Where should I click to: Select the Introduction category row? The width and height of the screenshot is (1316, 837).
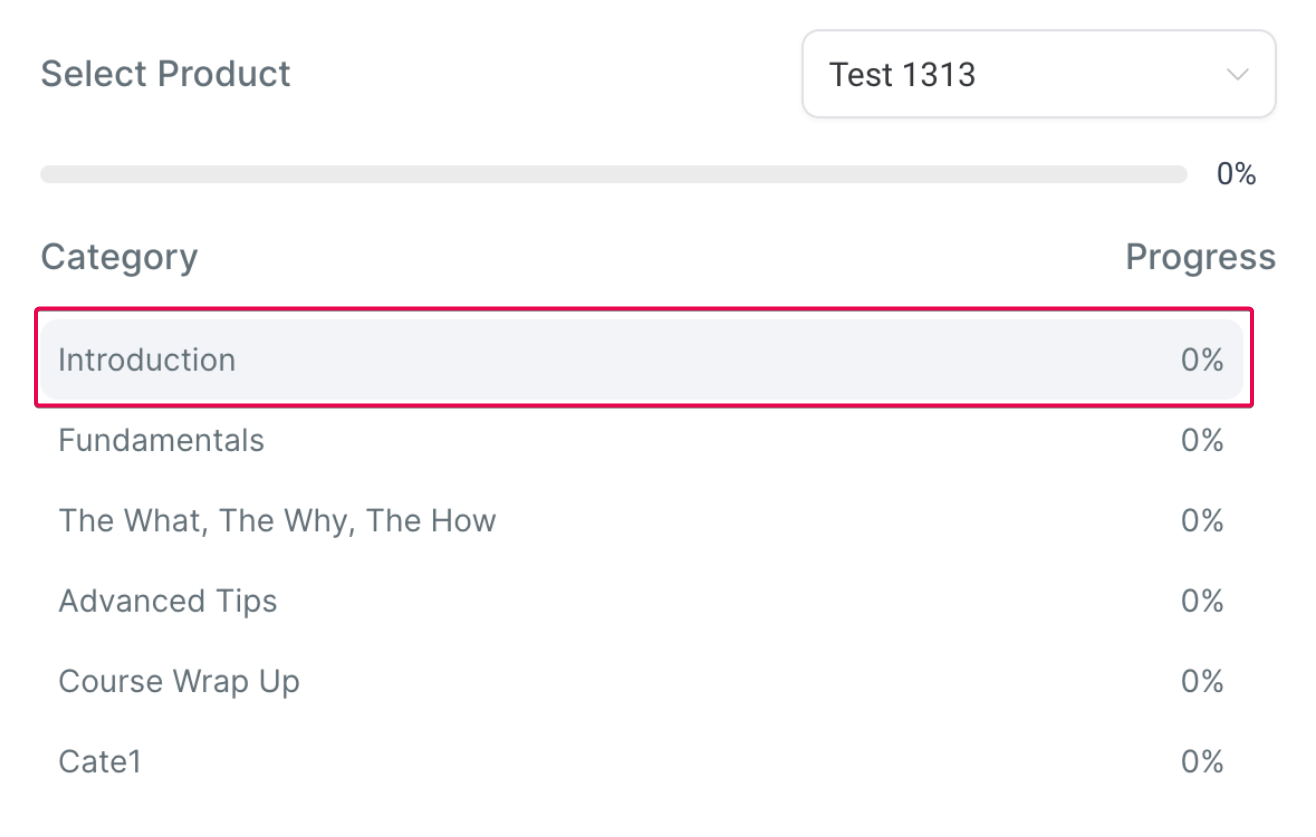(x=642, y=360)
